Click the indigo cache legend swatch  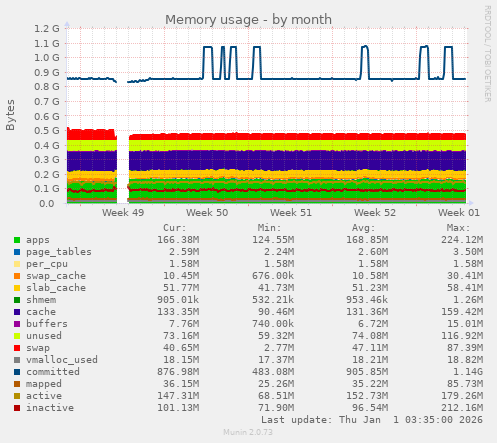17,312
